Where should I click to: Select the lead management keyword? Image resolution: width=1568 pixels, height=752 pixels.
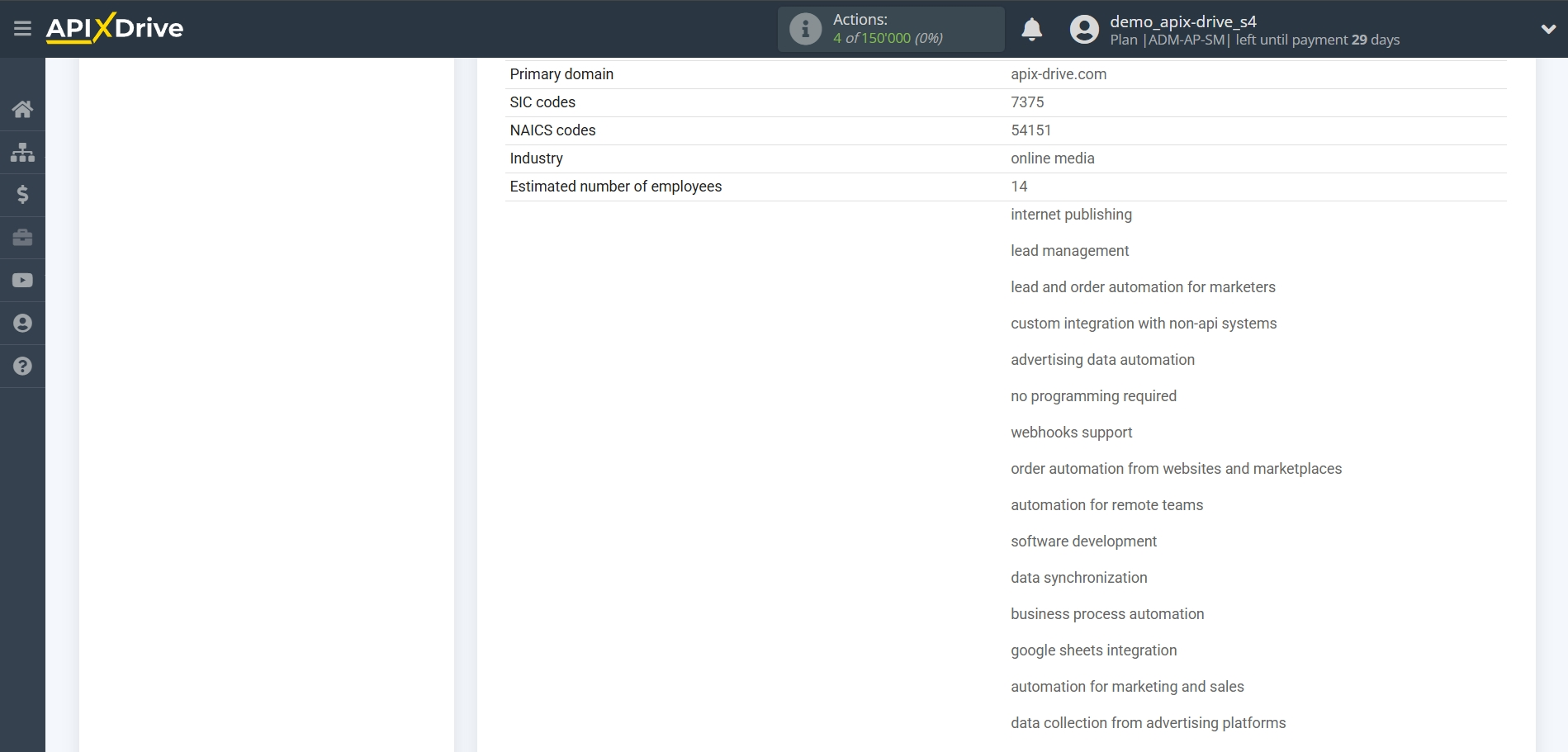(x=1069, y=250)
